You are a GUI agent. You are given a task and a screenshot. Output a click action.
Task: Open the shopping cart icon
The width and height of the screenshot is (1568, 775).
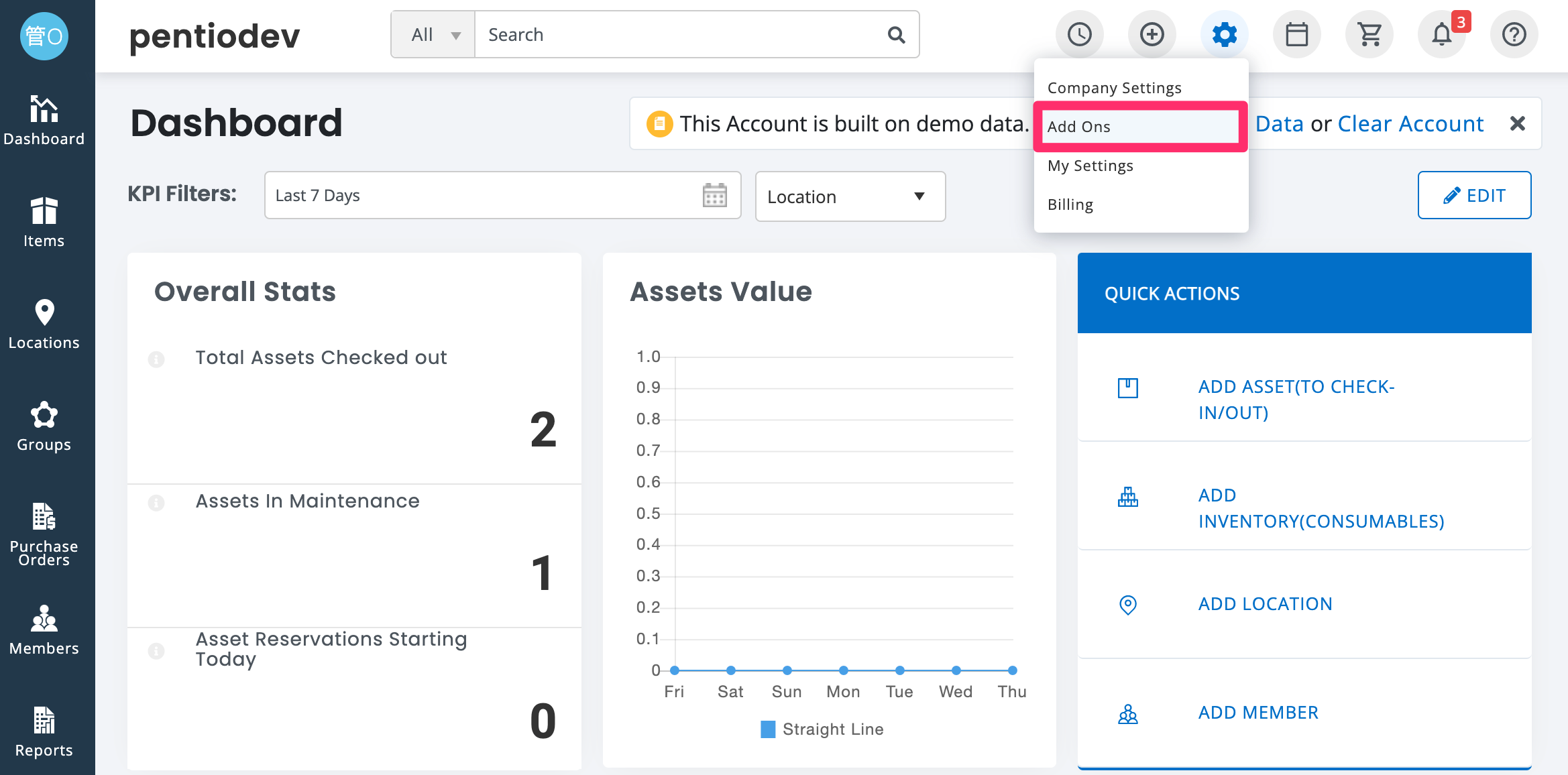click(1369, 34)
